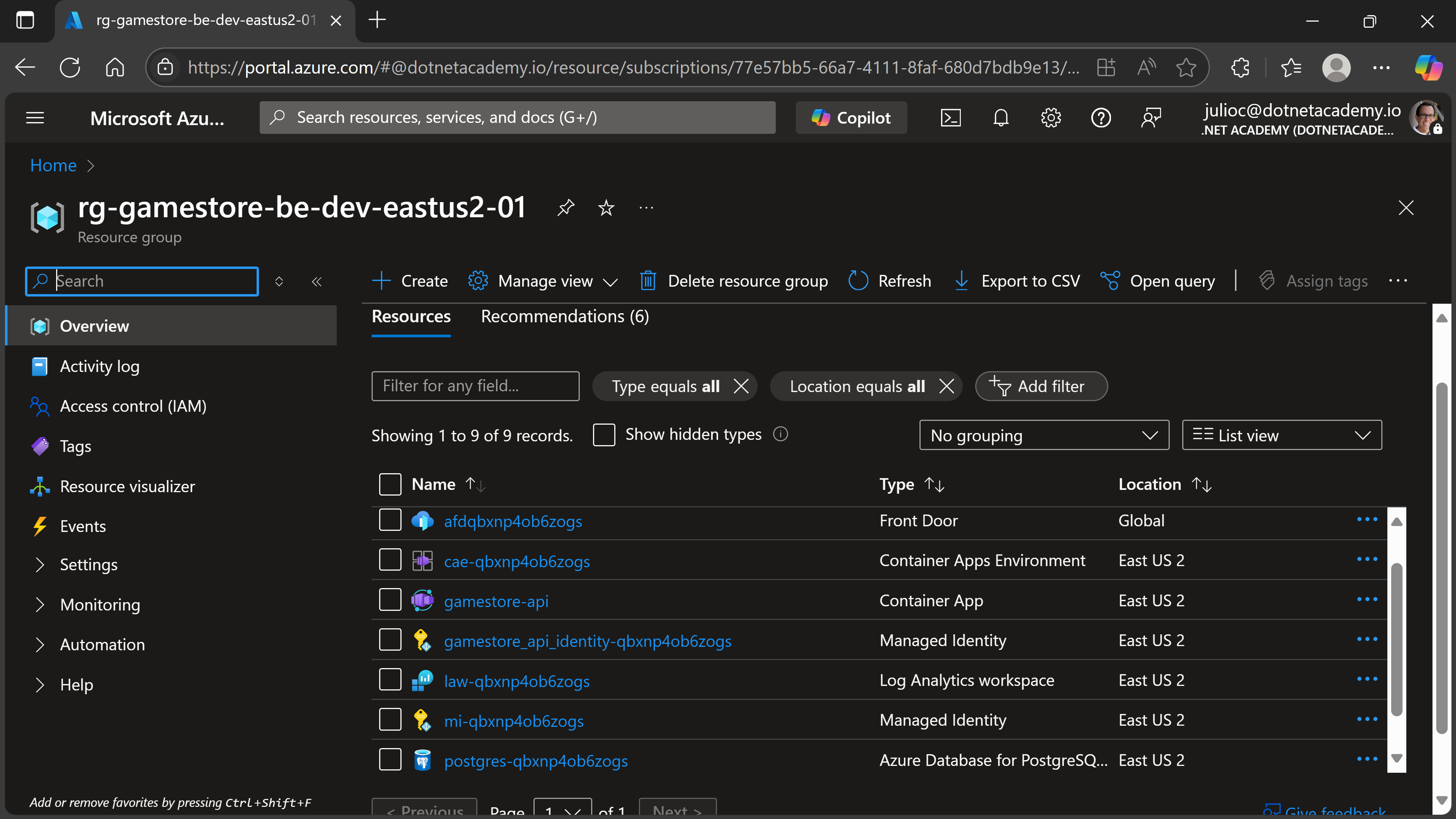Click the resources list scrollbar thumb
The width and height of the screenshot is (1456, 819).
(1396, 640)
